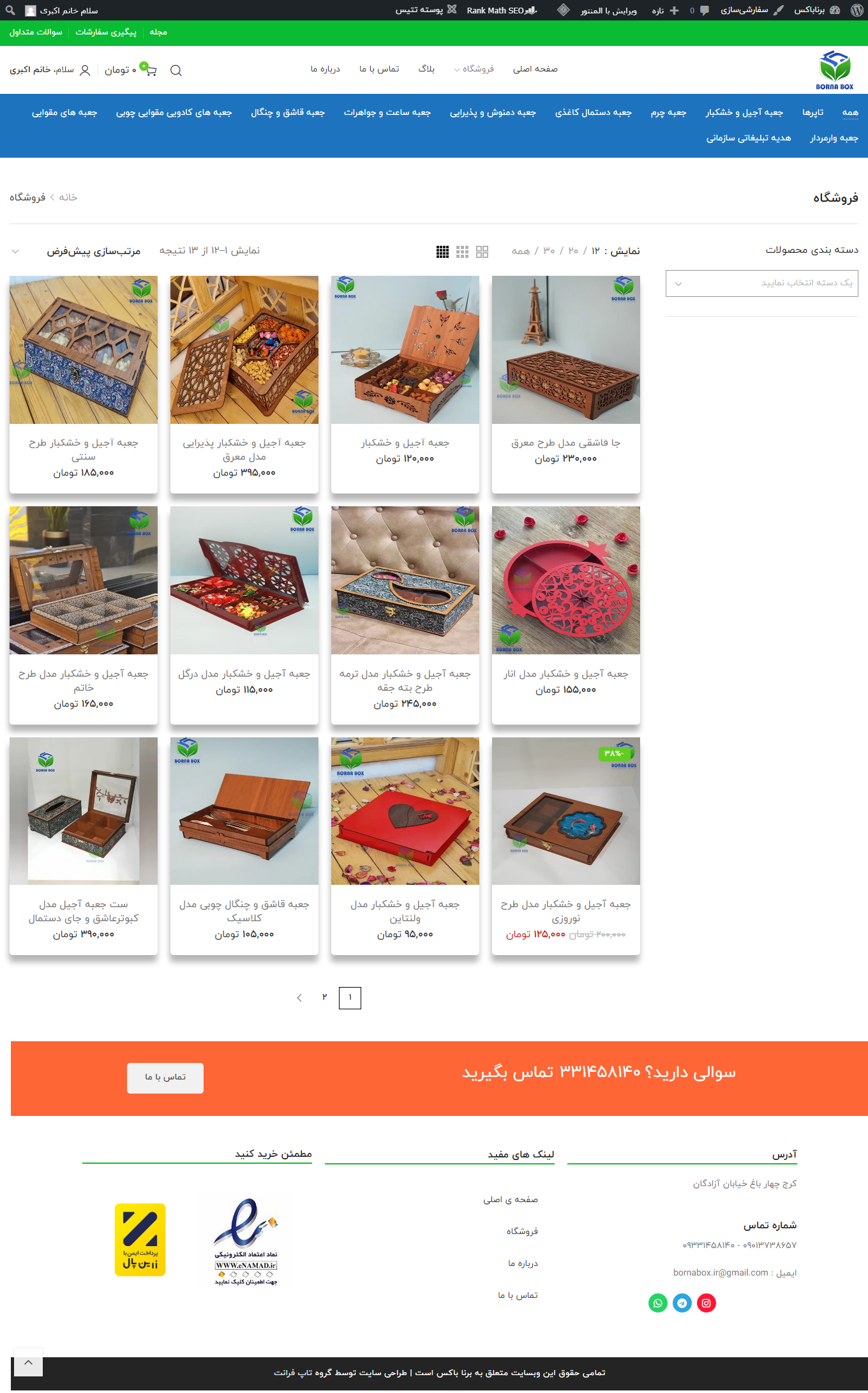The image size is (868, 1393).
Task: Click the header search magnifier icon
Action: pyautogui.click(x=176, y=70)
